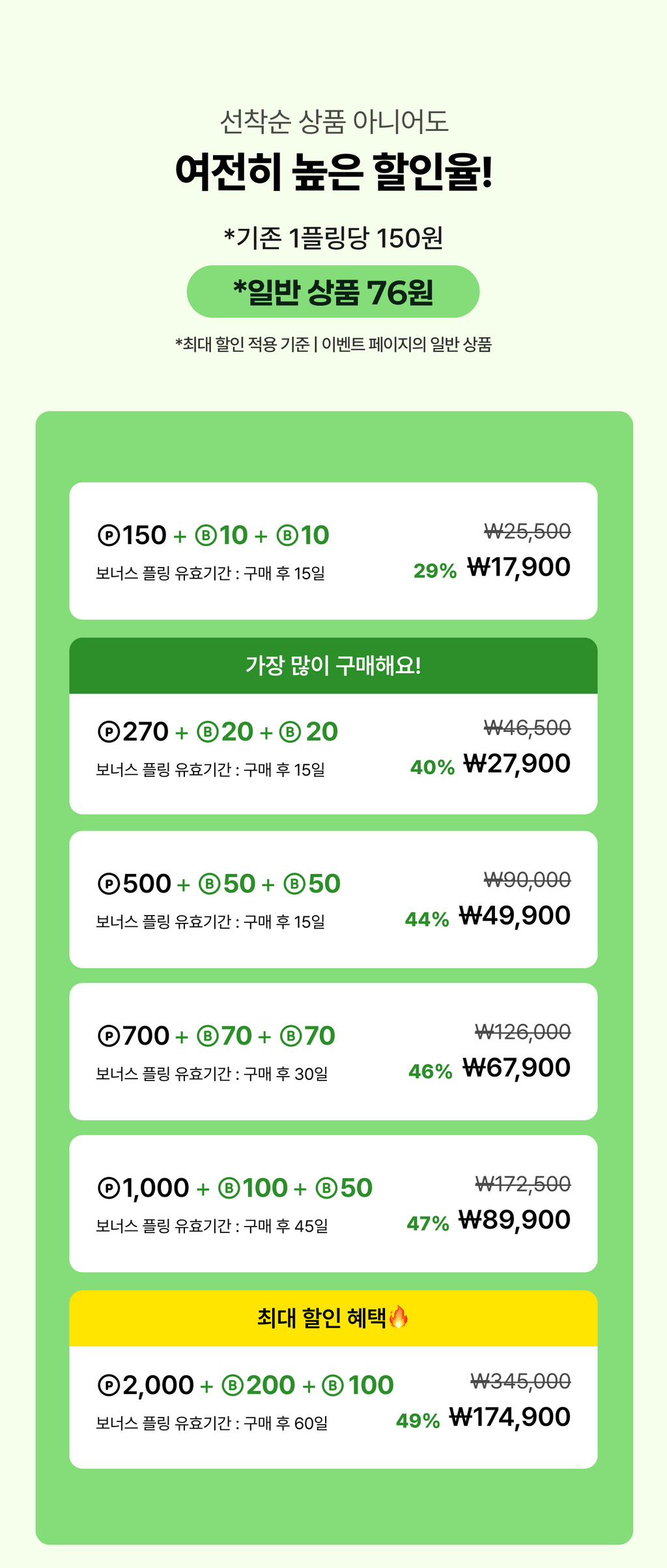Click the P coin icon beside 700

click(x=109, y=1036)
